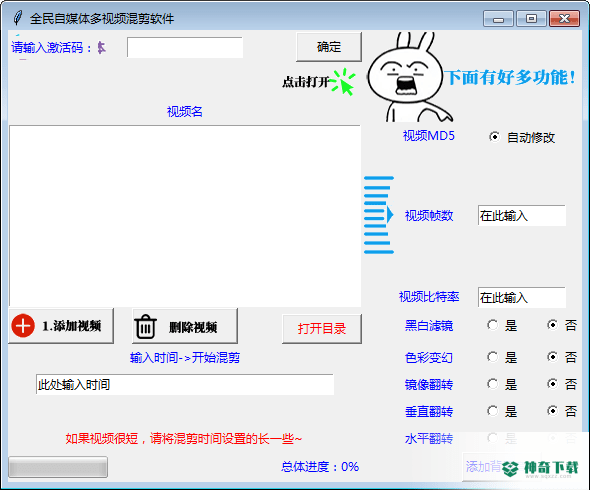
Task: Click the 视频帧数 label
Action: (429, 216)
